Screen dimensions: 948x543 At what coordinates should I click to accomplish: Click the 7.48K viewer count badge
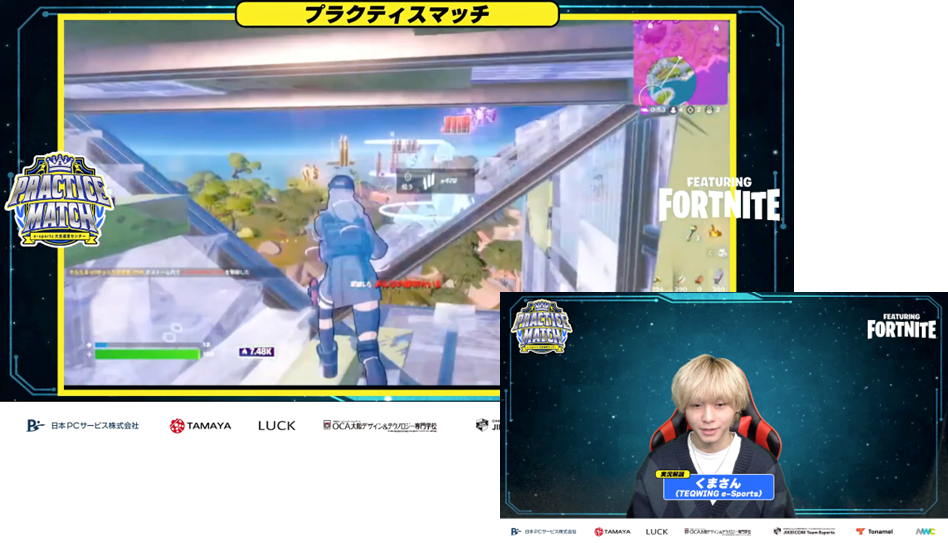coord(257,351)
